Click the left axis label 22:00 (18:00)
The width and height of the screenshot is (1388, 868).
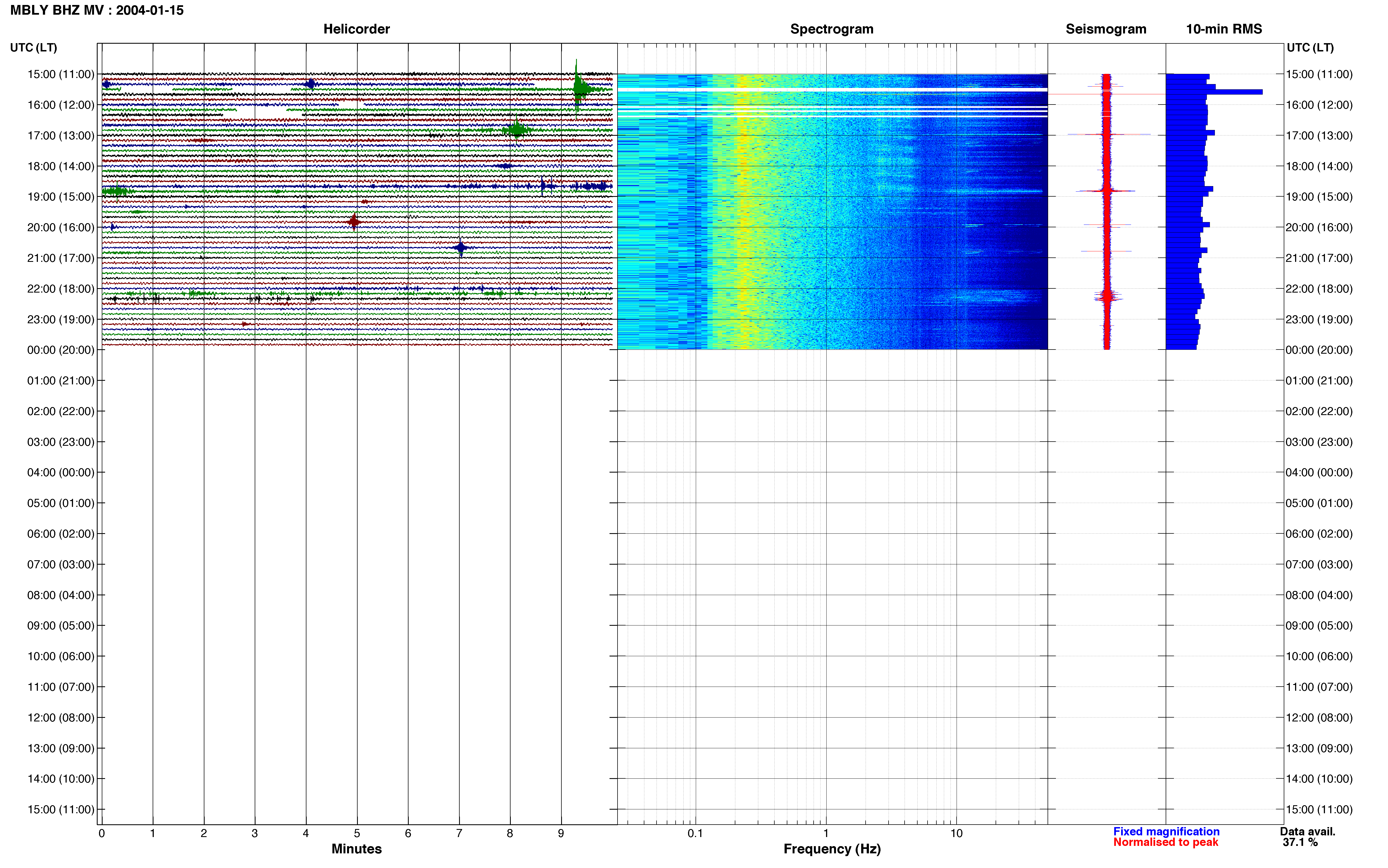(61, 289)
